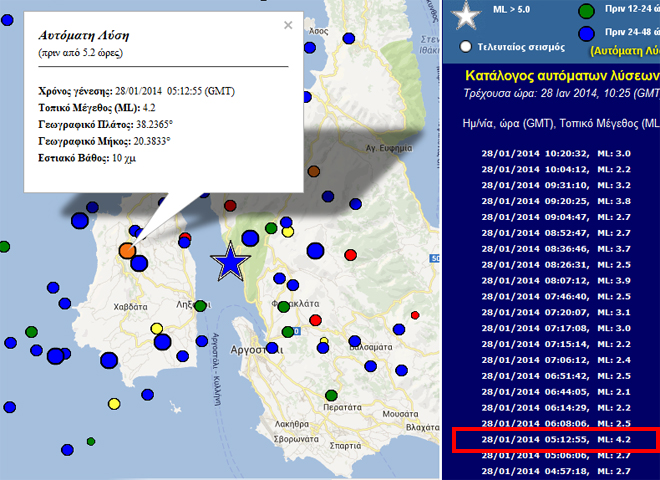Select the green earthquake marker near Ληξούρι

(201, 306)
